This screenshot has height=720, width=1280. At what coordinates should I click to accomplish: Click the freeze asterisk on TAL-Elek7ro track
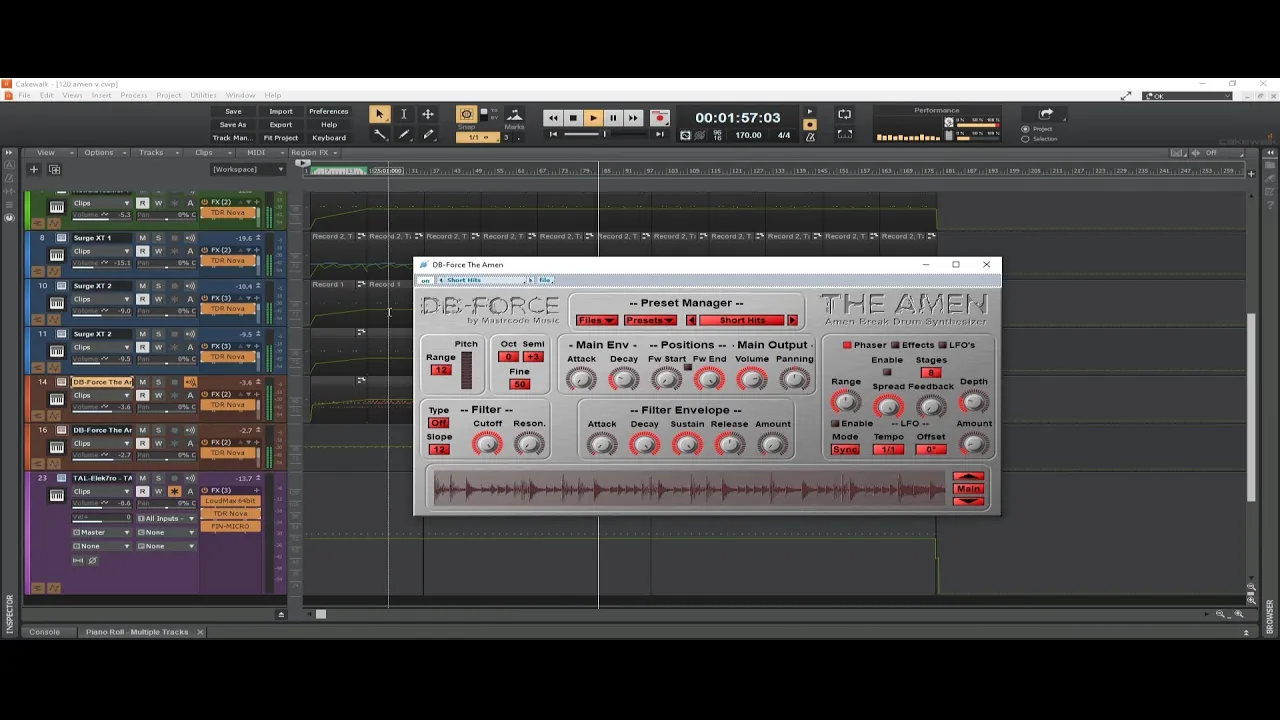[x=174, y=491]
